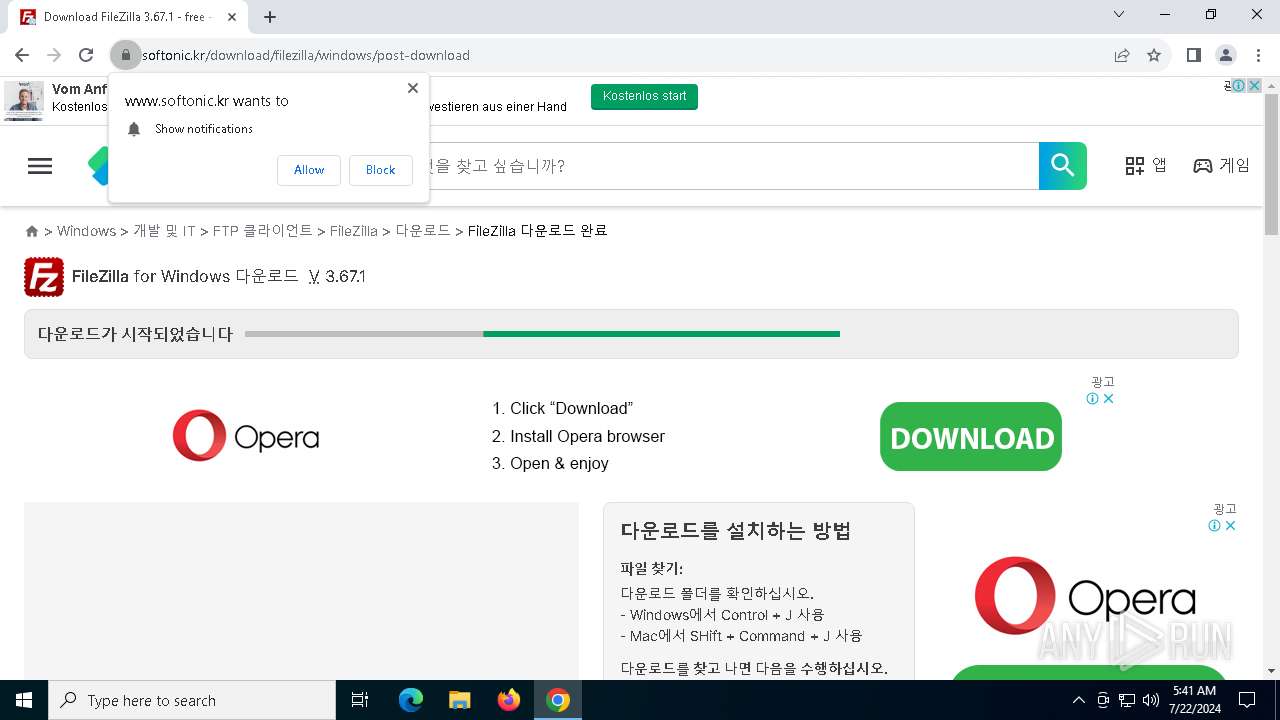Viewport: 1280px width, 720px height.
Task: Click the network tray icon
Action: 1127,700
